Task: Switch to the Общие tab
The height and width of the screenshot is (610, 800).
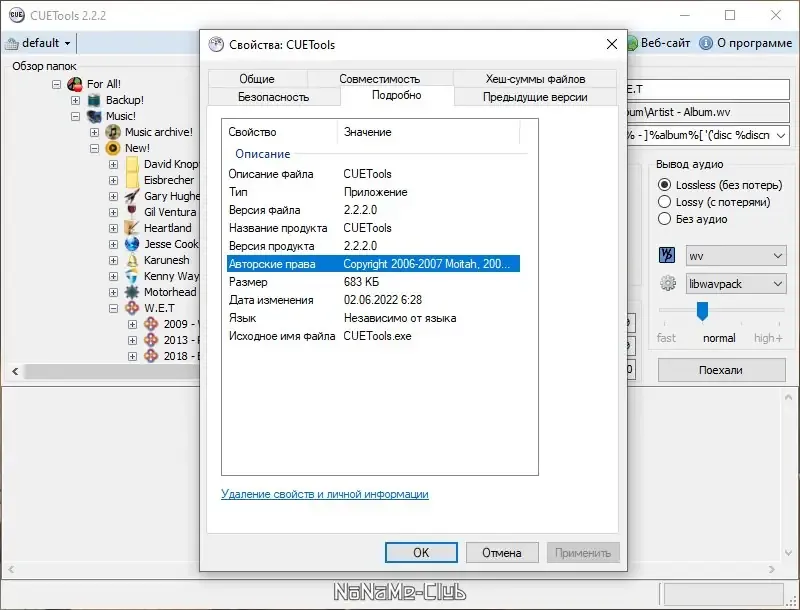Action: [x=258, y=79]
